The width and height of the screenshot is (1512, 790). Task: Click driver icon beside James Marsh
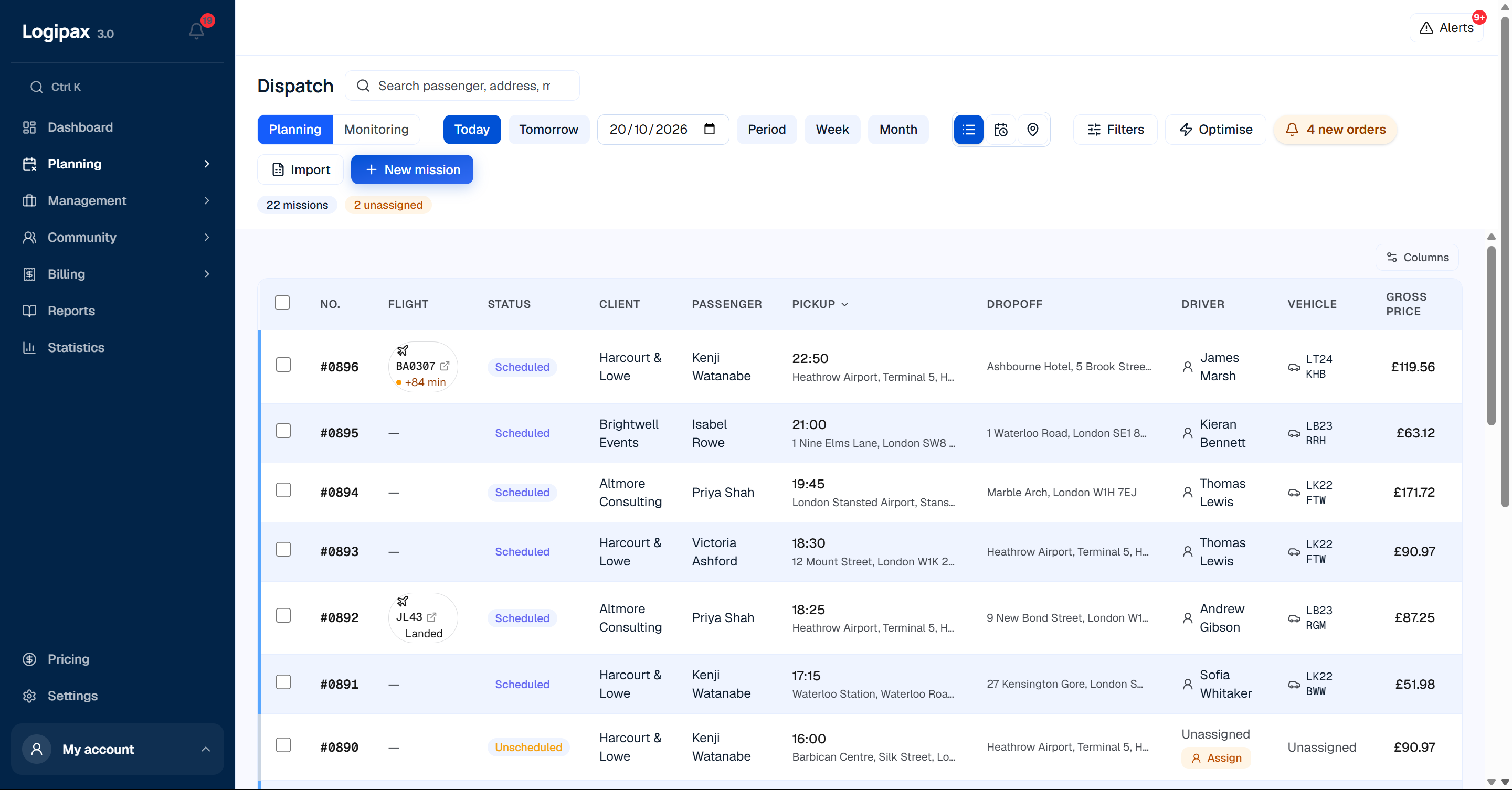point(1188,367)
